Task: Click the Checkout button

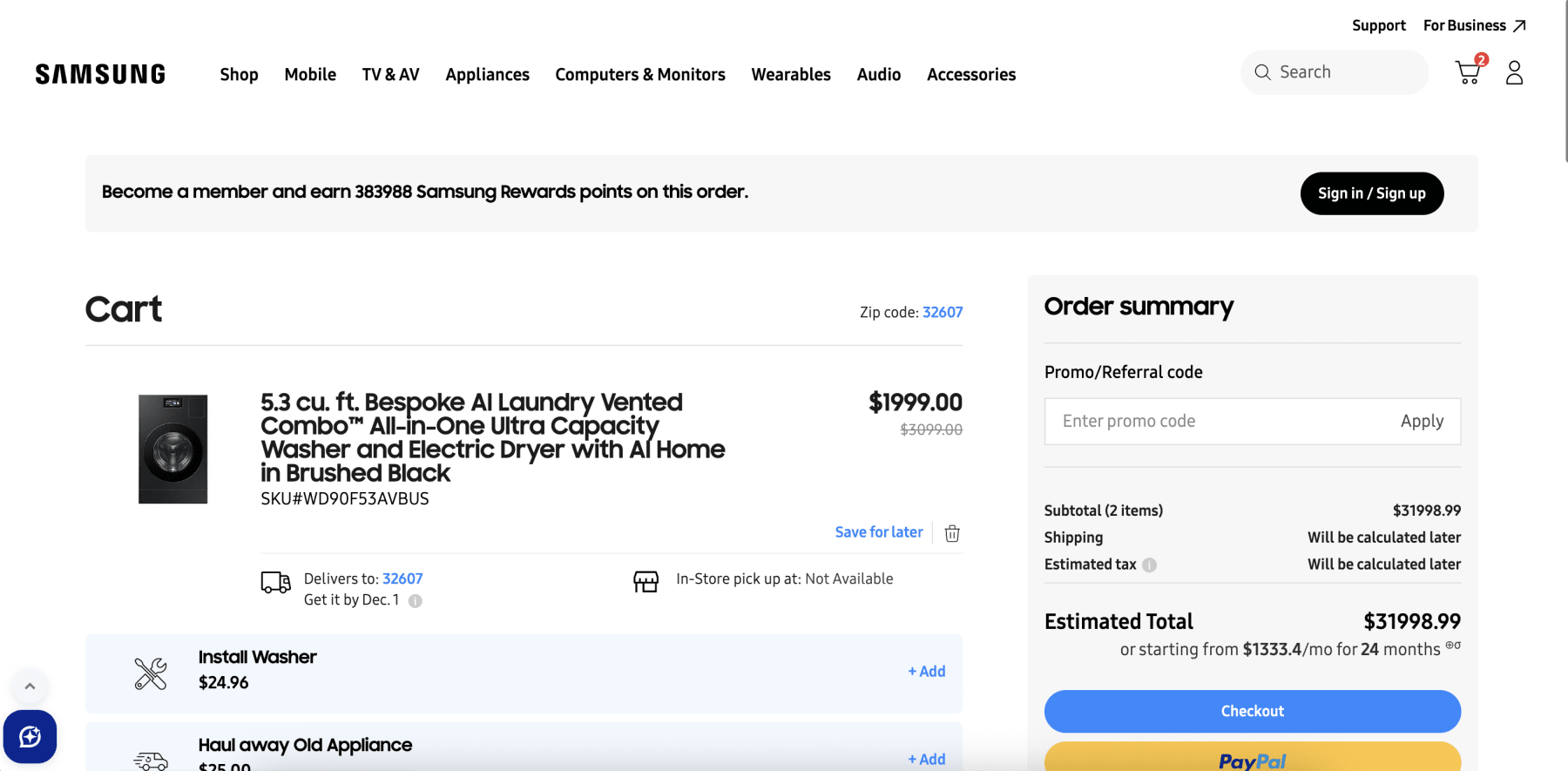Action: click(x=1252, y=711)
